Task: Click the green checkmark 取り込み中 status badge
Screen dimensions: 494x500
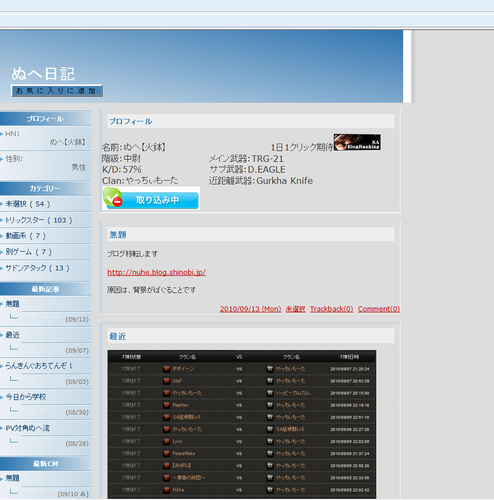Action: point(151,198)
